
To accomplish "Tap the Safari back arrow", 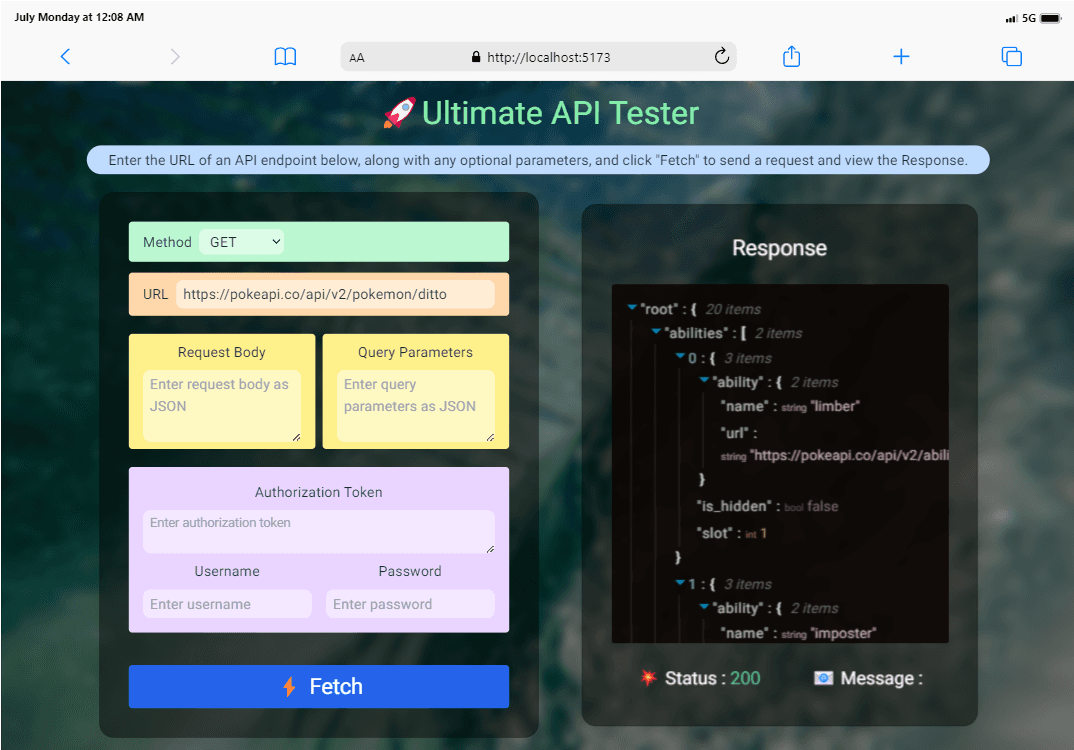I will (65, 57).
